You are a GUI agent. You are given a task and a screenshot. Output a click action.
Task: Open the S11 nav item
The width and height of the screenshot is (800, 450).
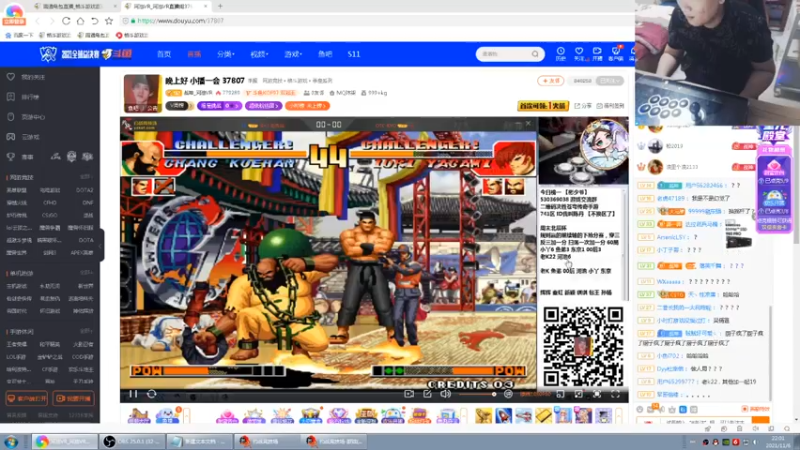tap(354, 54)
